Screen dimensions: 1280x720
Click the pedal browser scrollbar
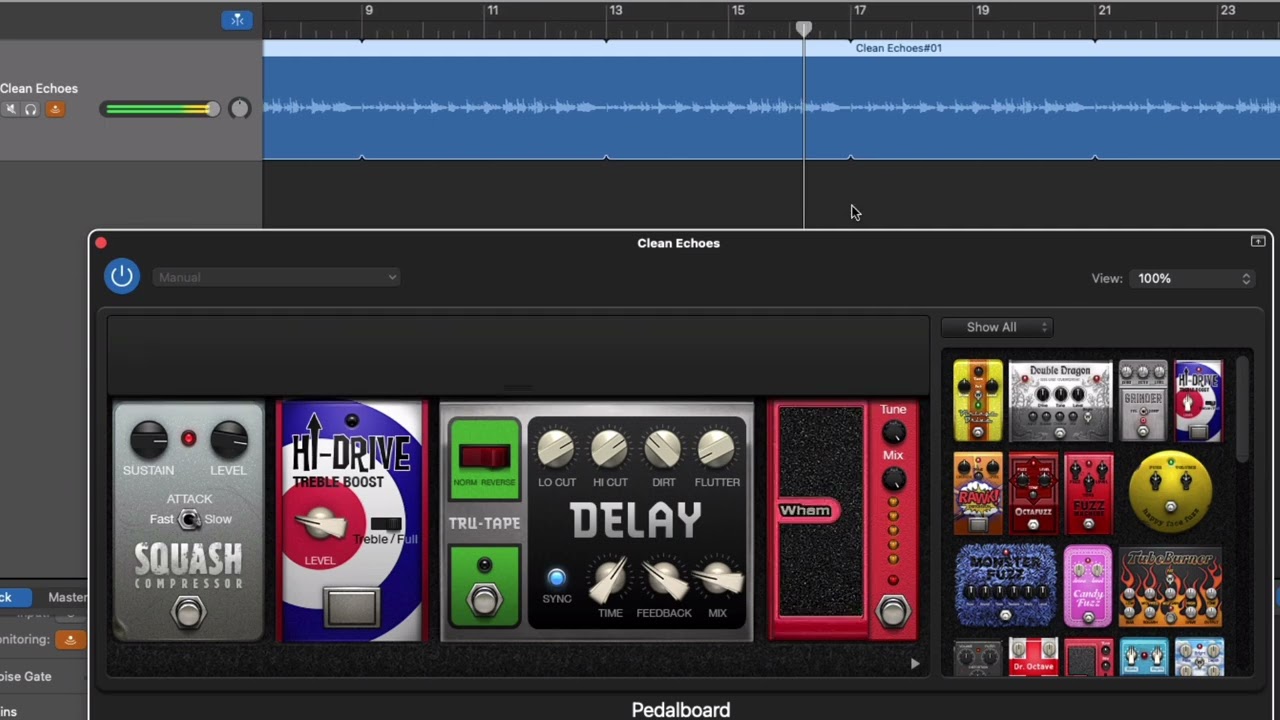(x=1242, y=409)
